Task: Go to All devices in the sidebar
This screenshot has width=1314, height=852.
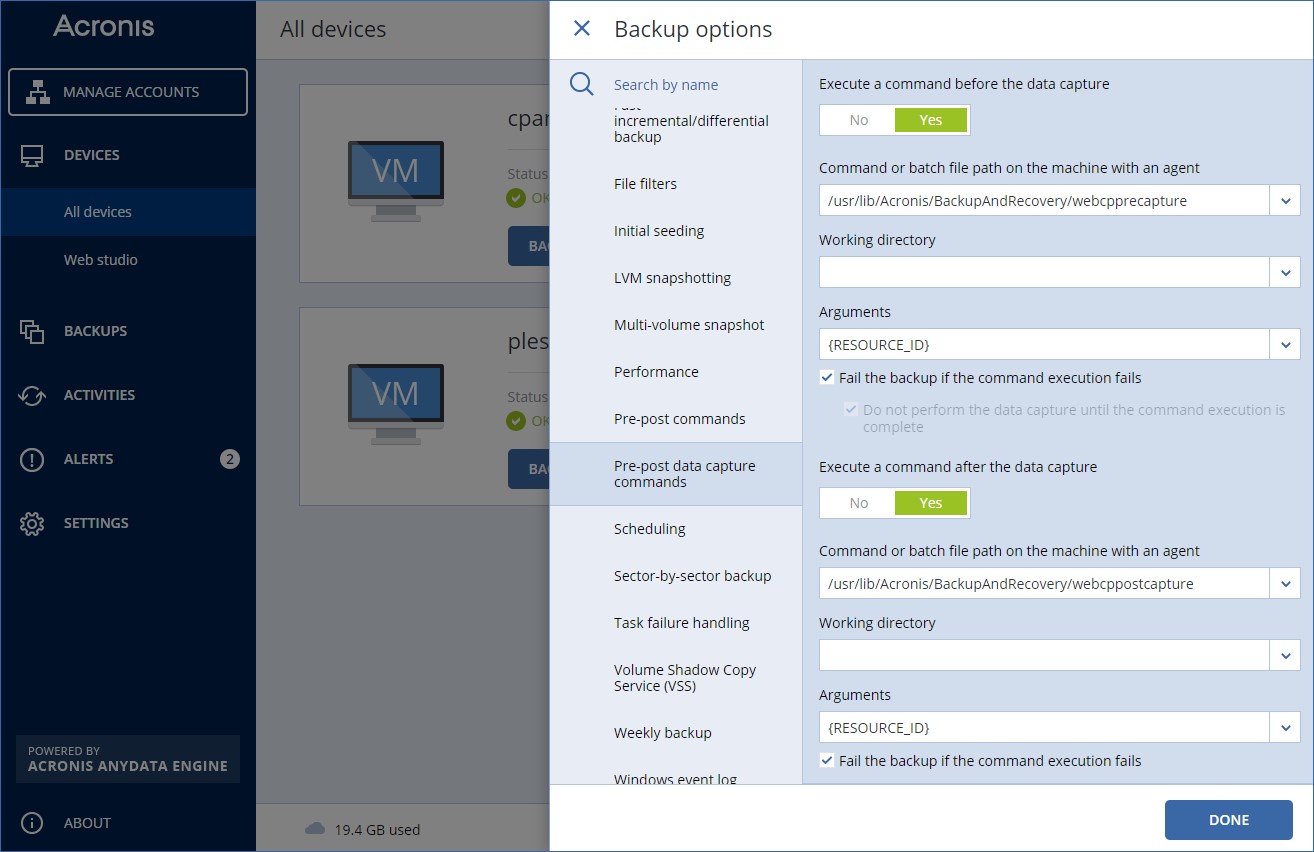Action: 128,212
